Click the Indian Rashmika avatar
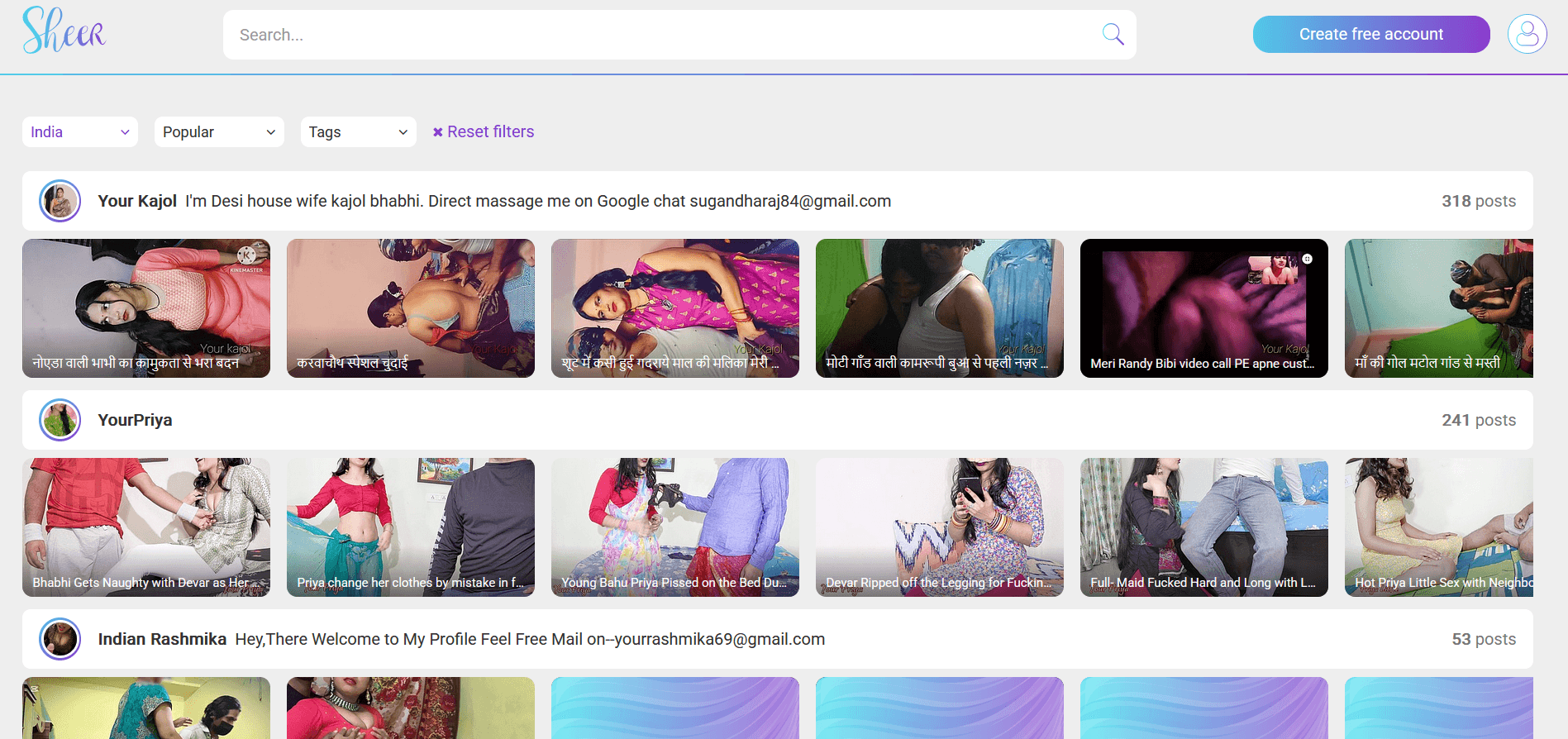 pyautogui.click(x=60, y=639)
